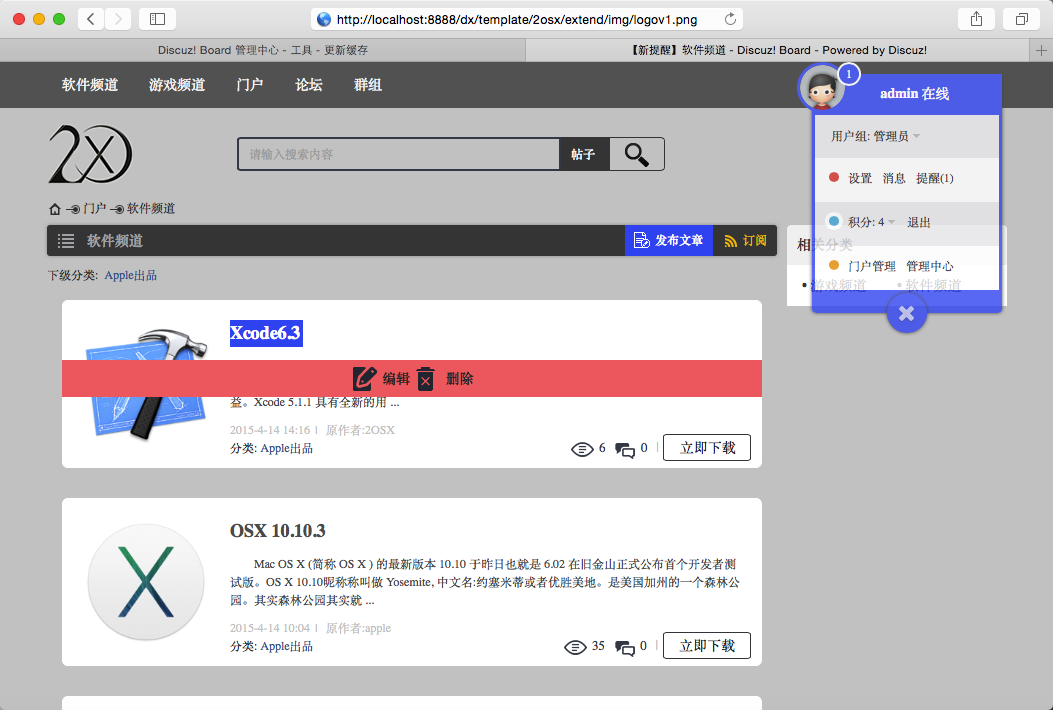
Task: Click the Safari address bar URL
Action: [516, 19]
